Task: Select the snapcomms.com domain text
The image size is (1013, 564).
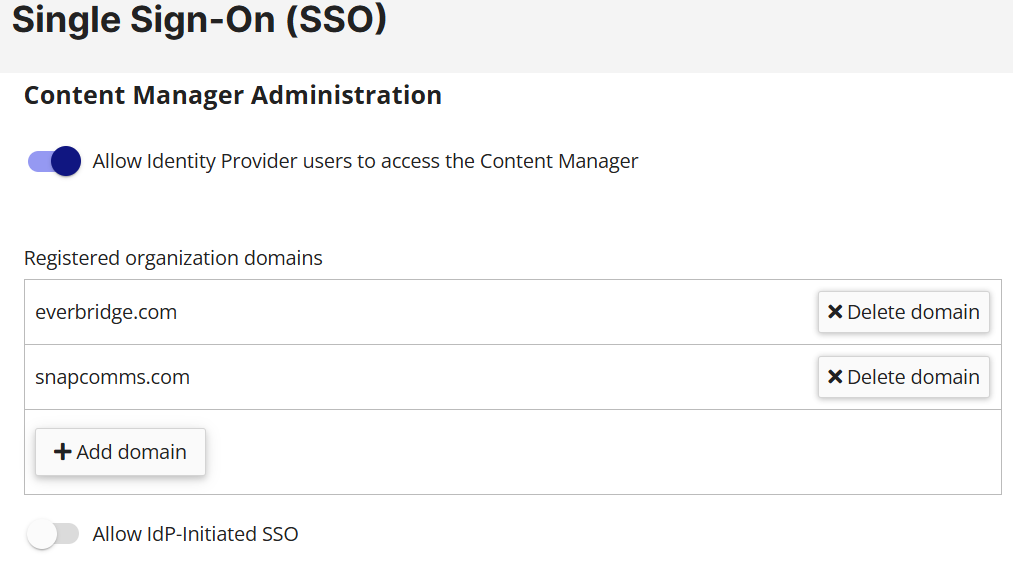Action: [112, 377]
